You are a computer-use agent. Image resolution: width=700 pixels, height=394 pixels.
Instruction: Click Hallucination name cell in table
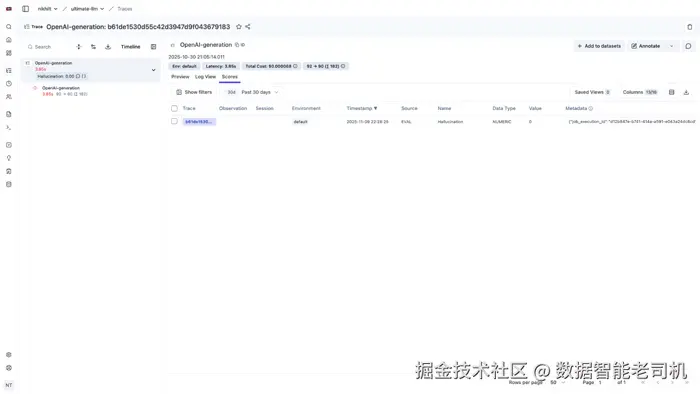(x=450, y=121)
